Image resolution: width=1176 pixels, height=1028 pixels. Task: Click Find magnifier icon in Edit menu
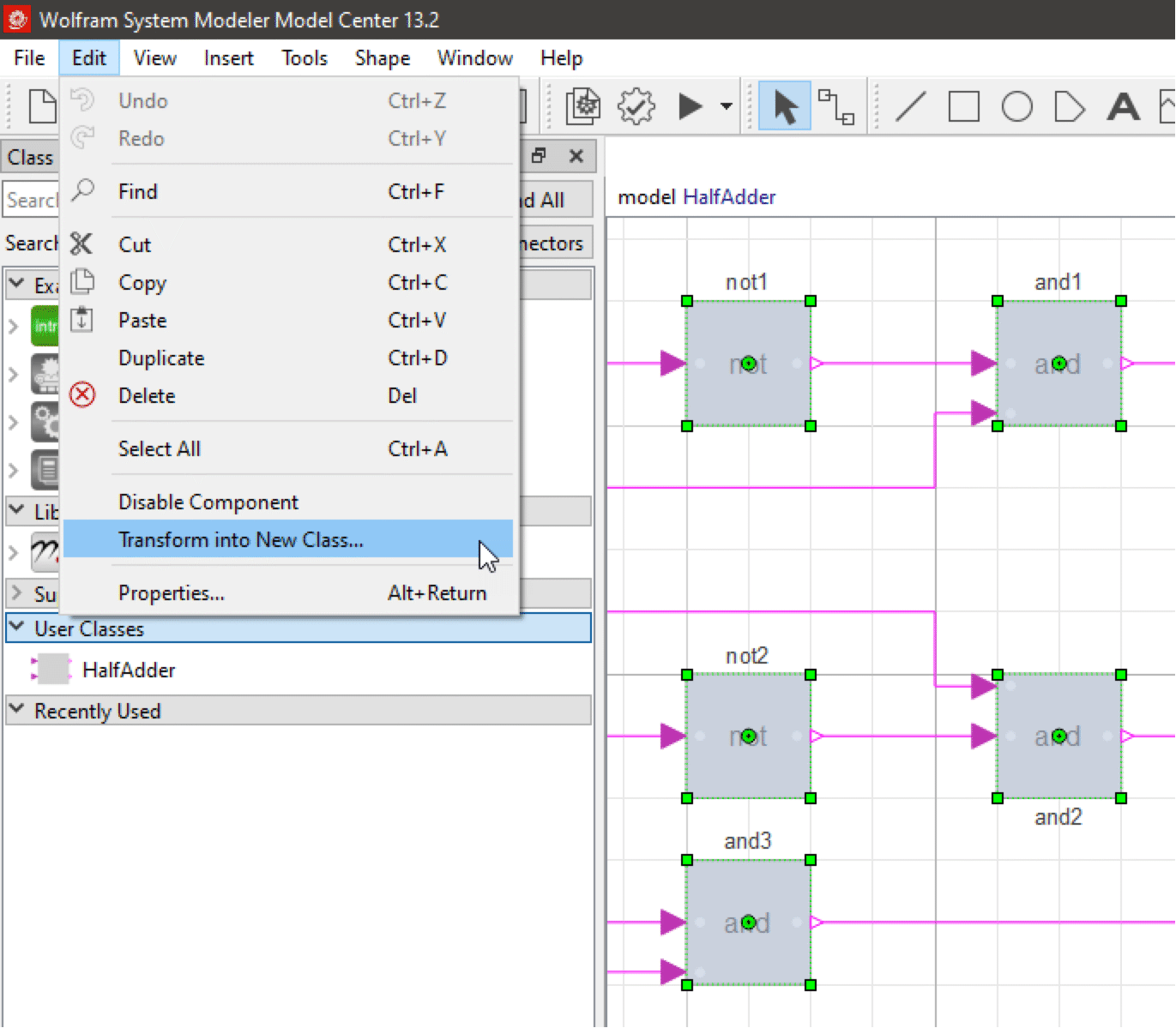[x=82, y=189]
